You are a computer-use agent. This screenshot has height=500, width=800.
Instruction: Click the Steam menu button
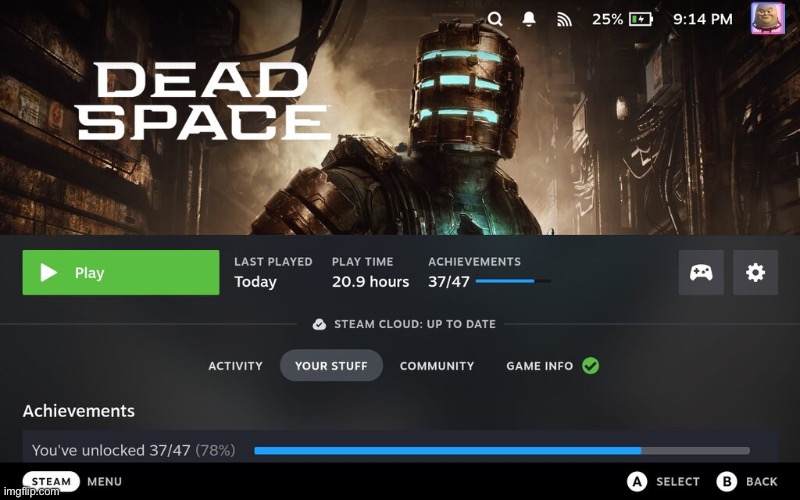pos(51,482)
